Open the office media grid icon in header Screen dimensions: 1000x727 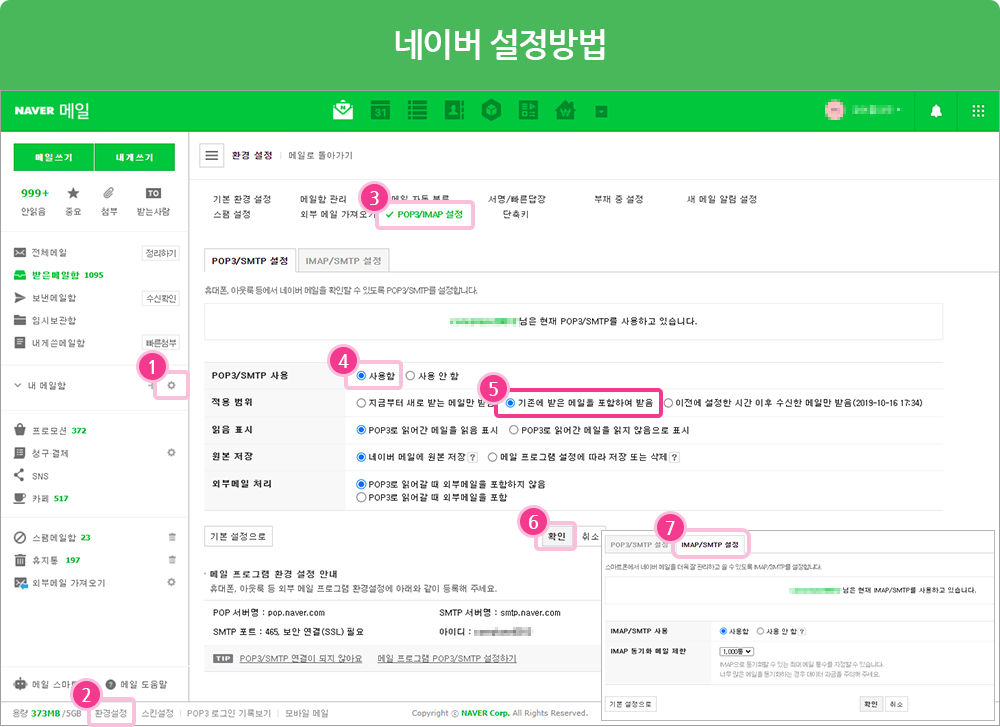528,110
